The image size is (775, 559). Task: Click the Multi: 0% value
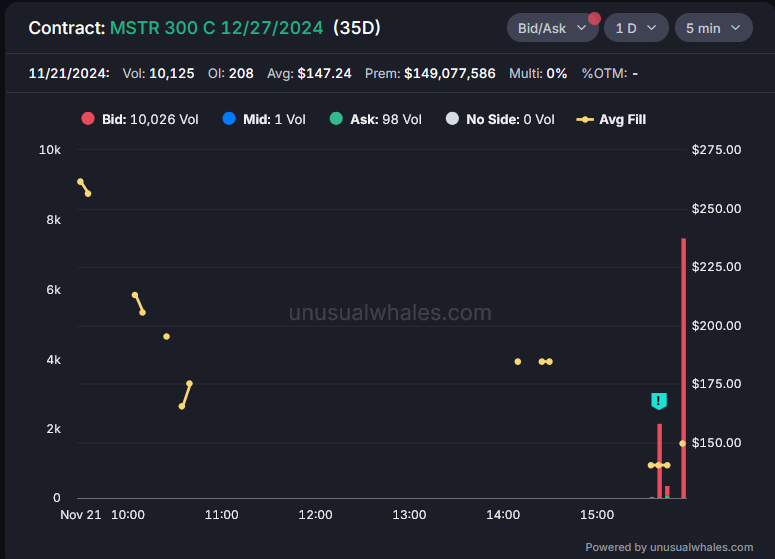tap(538, 74)
